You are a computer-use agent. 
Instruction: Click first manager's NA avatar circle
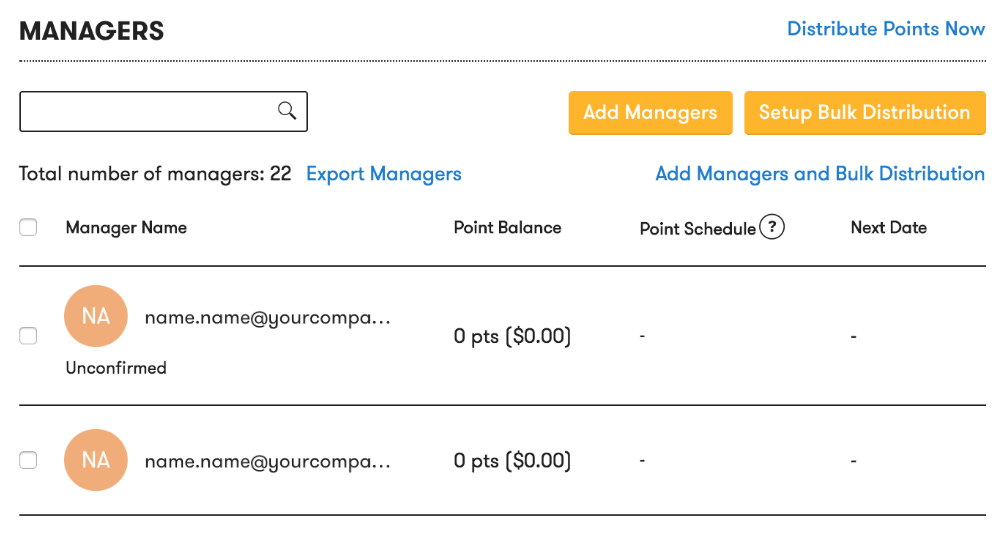pyautogui.click(x=96, y=316)
